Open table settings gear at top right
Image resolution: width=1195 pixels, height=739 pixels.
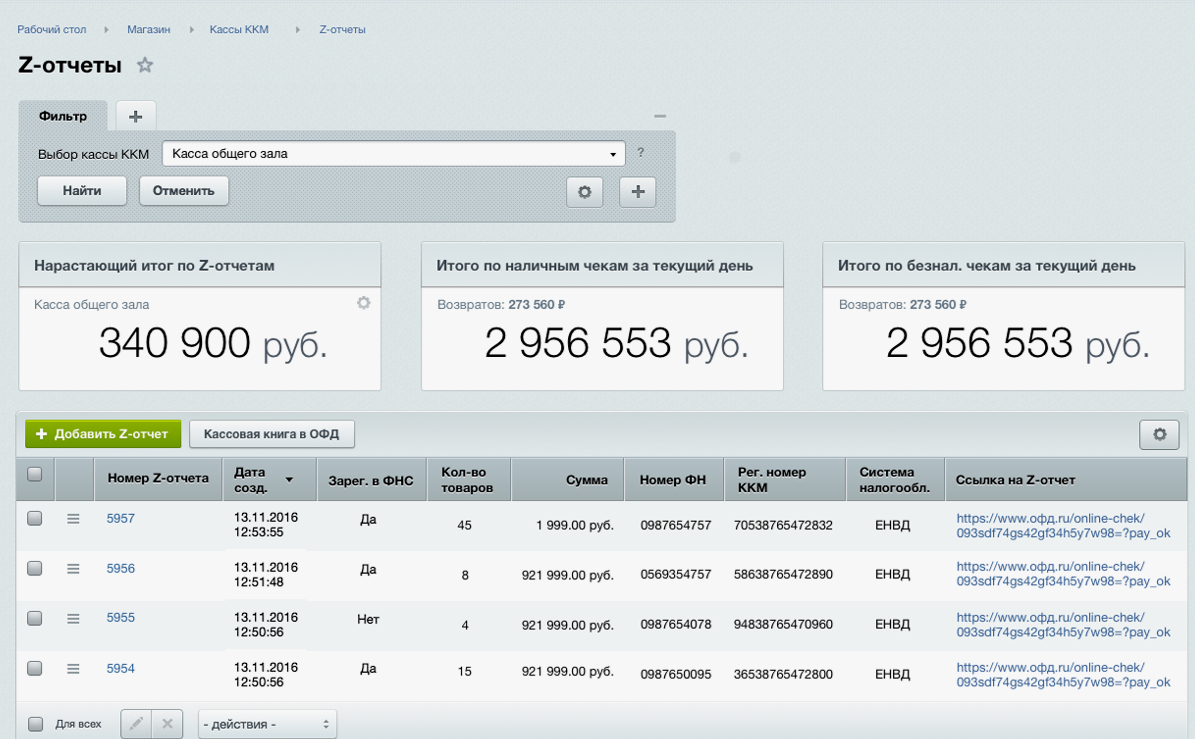tap(1159, 434)
